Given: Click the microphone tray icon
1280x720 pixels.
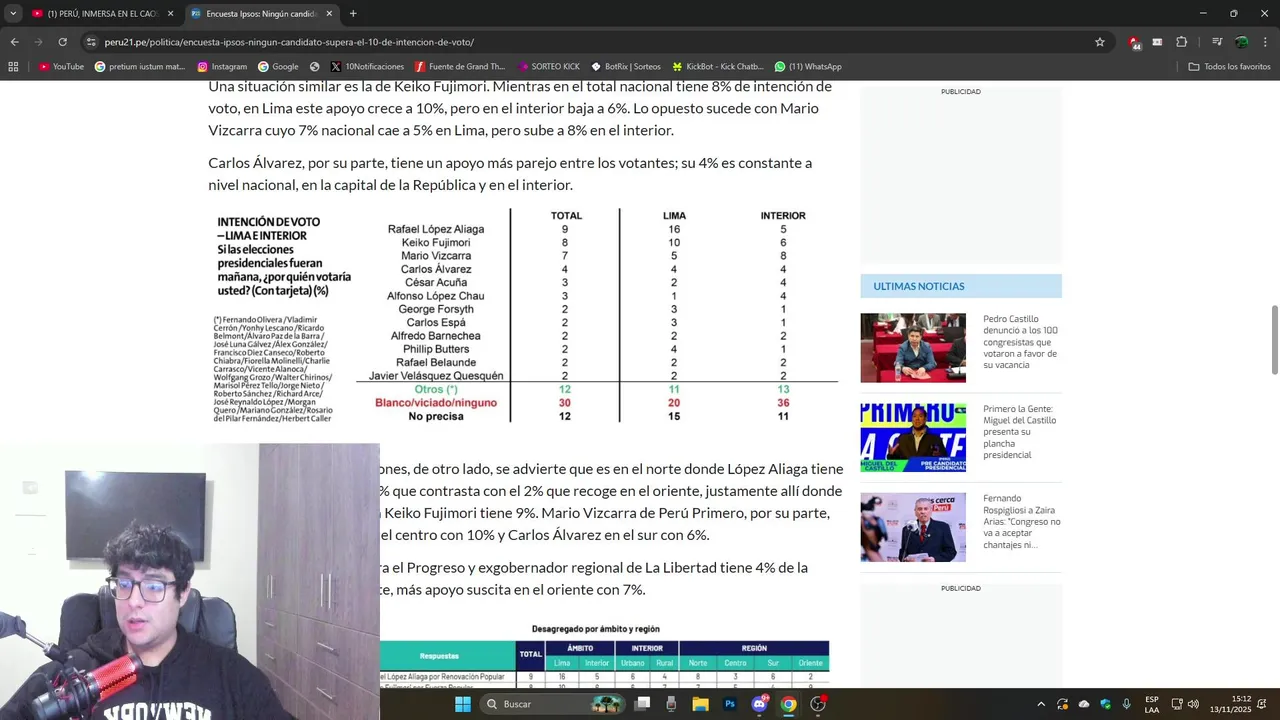Looking at the screenshot, I should pyautogui.click(x=1127, y=704).
